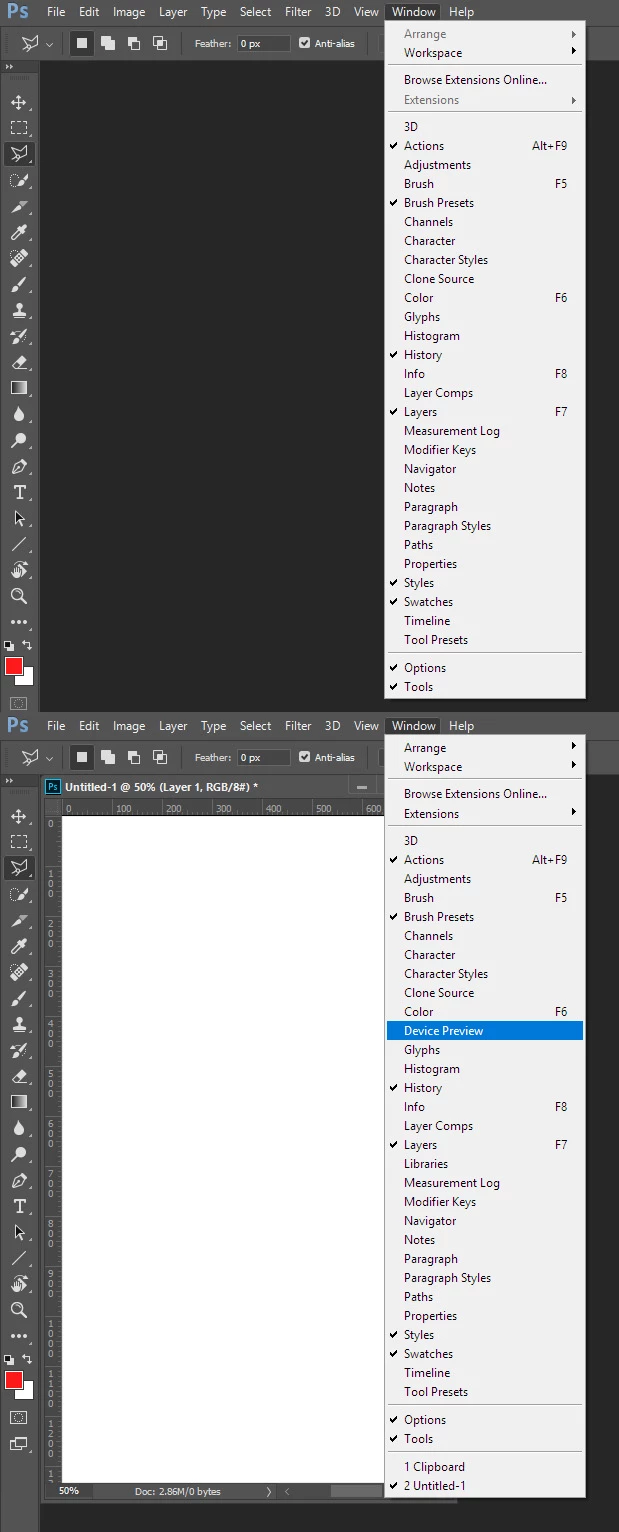Click Browse Extensions Online in no-document window menu
The image size is (619, 1532).
pyautogui.click(x=485, y=80)
